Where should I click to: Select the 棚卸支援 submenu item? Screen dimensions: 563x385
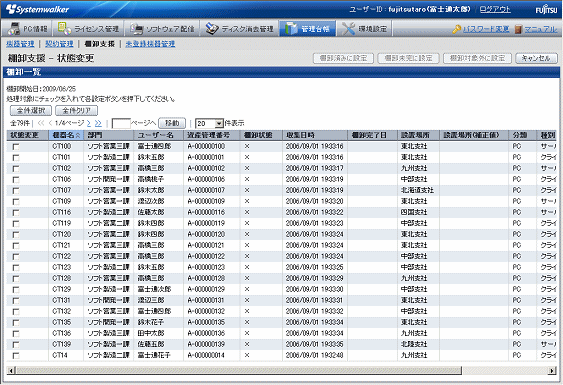click(x=99, y=44)
